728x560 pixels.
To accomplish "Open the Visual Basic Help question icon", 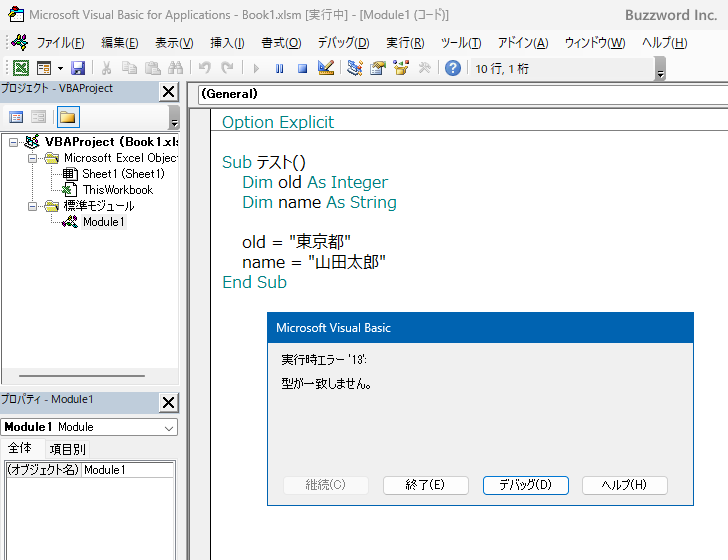I will (453, 68).
